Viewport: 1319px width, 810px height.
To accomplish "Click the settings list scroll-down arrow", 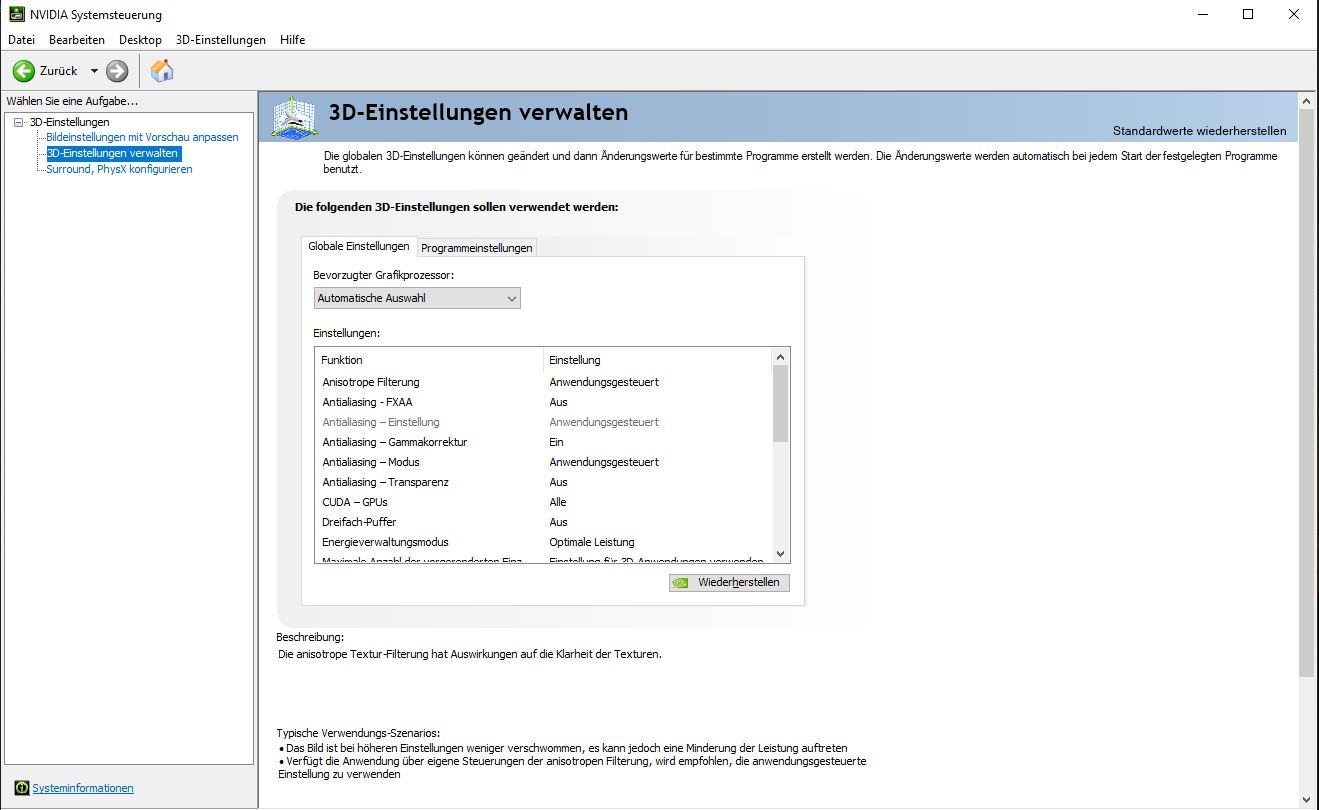I will tap(781, 554).
